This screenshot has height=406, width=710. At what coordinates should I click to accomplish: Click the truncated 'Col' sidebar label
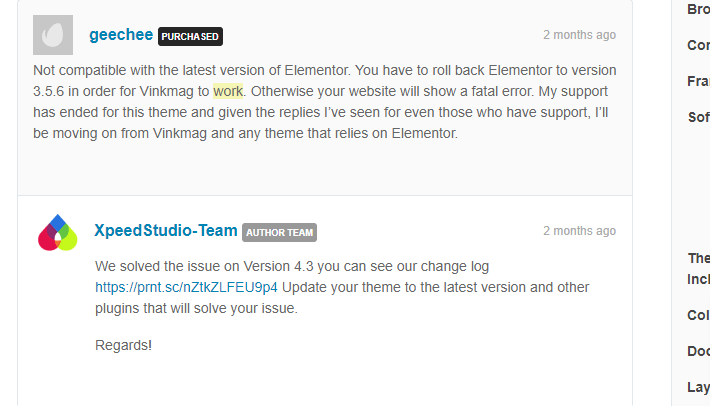point(698,315)
